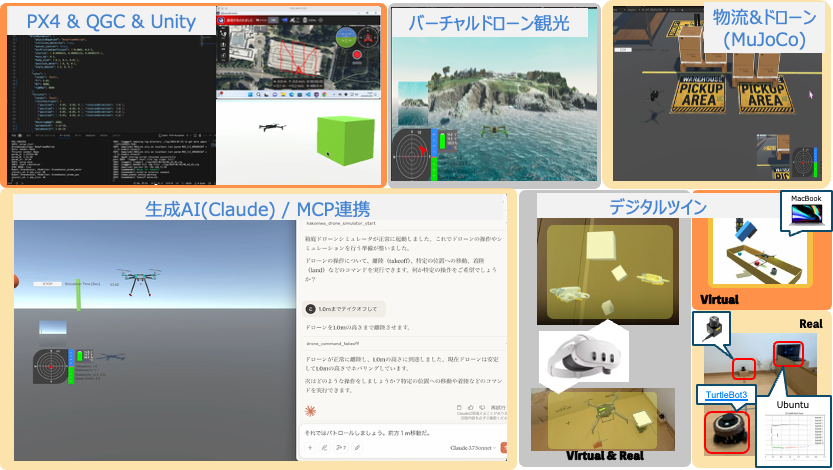Click the altitude bar in virtual drone tourism view
The width and height of the screenshot is (833, 470).
(434, 155)
